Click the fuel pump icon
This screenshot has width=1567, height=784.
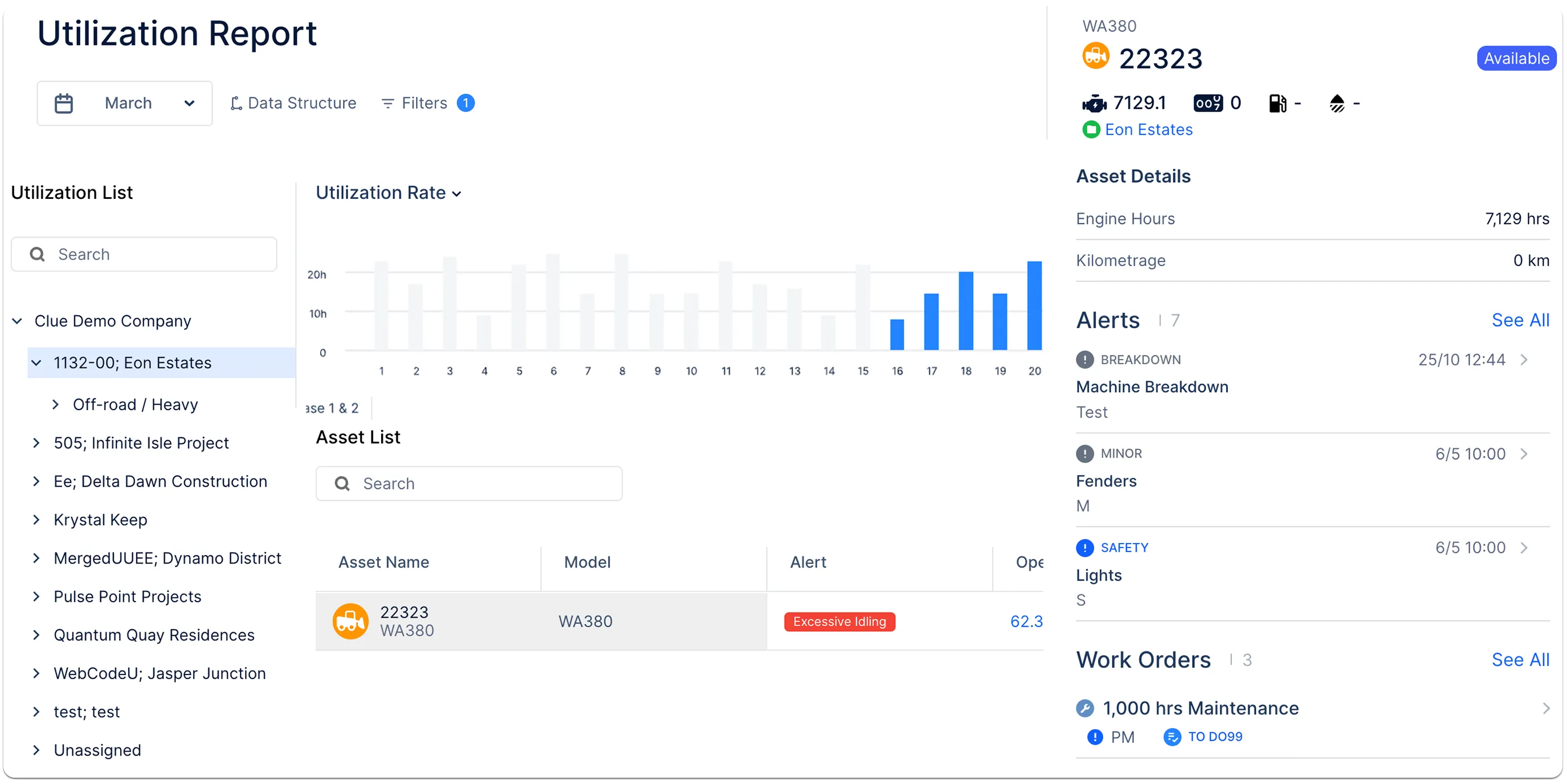[x=1278, y=103]
